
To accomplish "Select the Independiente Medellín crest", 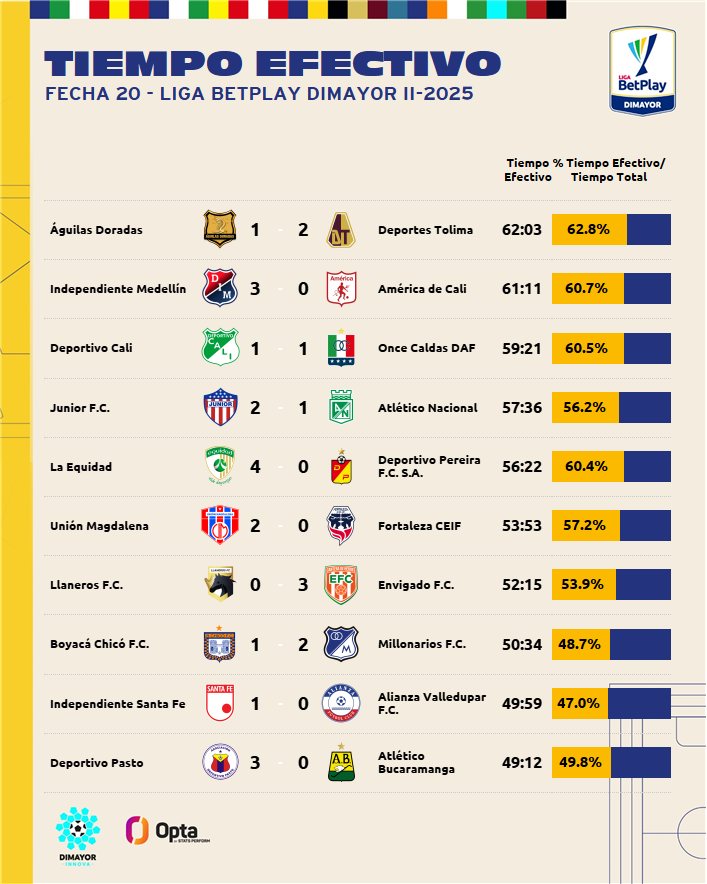I will pyautogui.click(x=218, y=288).
